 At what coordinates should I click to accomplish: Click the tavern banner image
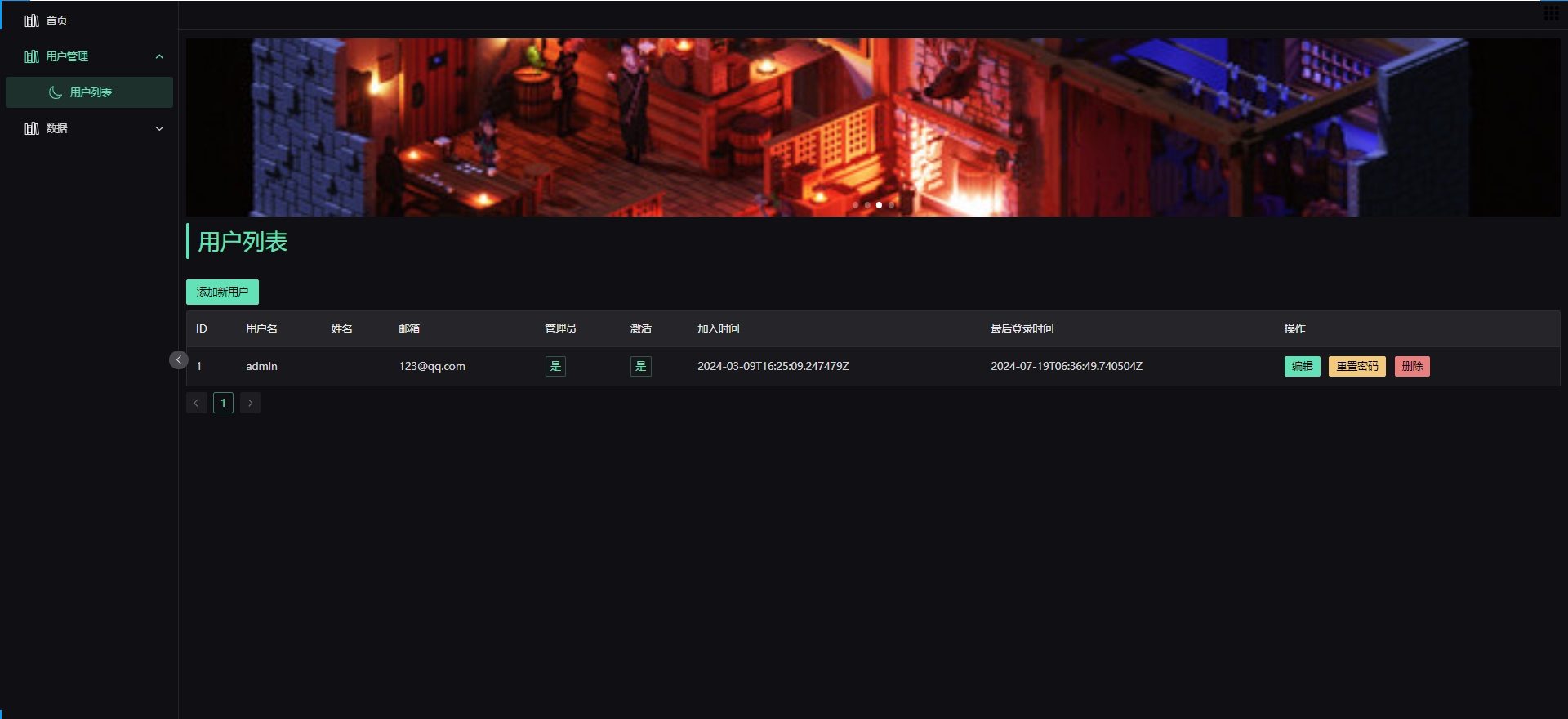[873, 127]
